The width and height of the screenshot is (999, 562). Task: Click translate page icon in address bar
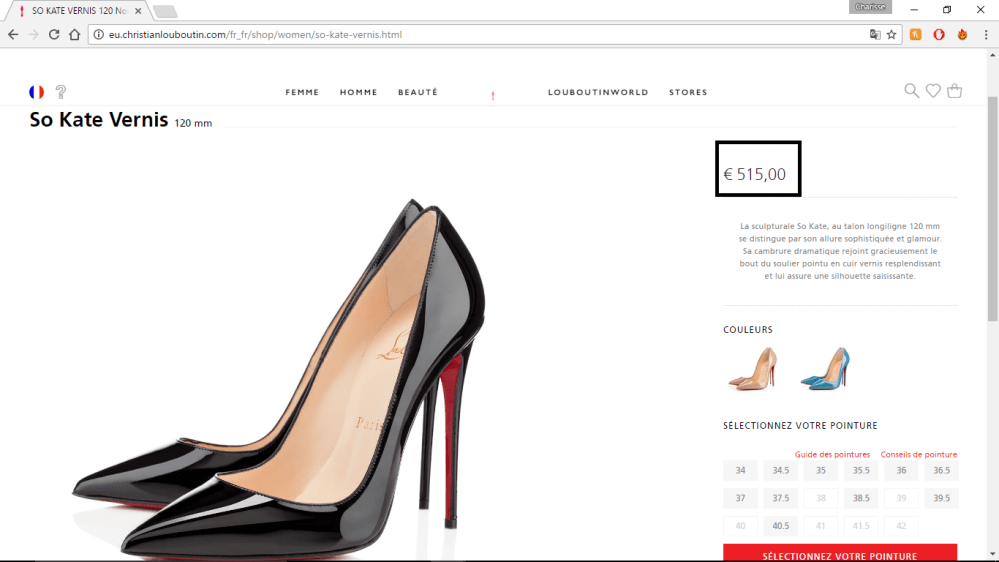pyautogui.click(x=875, y=34)
